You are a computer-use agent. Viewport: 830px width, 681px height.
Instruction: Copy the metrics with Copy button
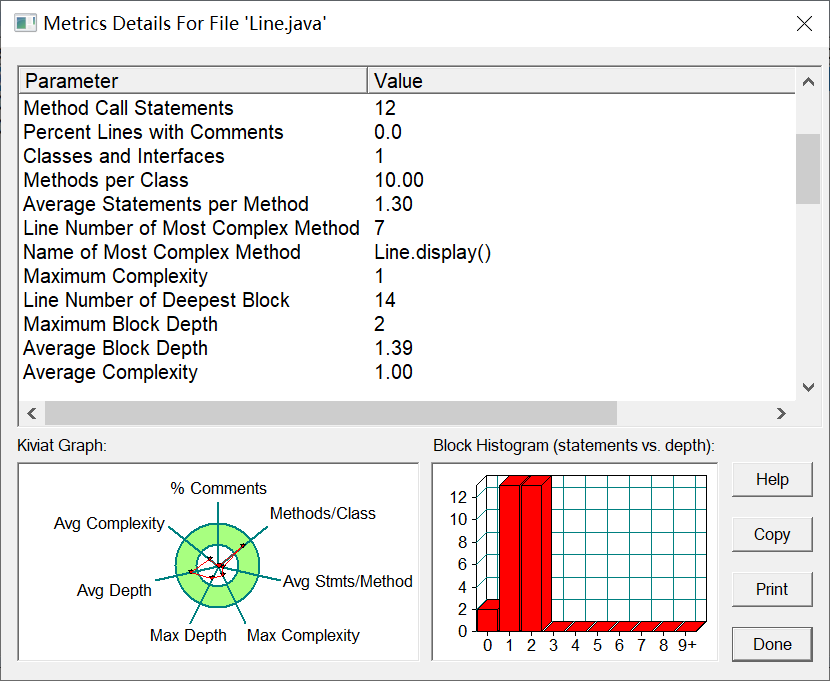[x=772, y=534]
